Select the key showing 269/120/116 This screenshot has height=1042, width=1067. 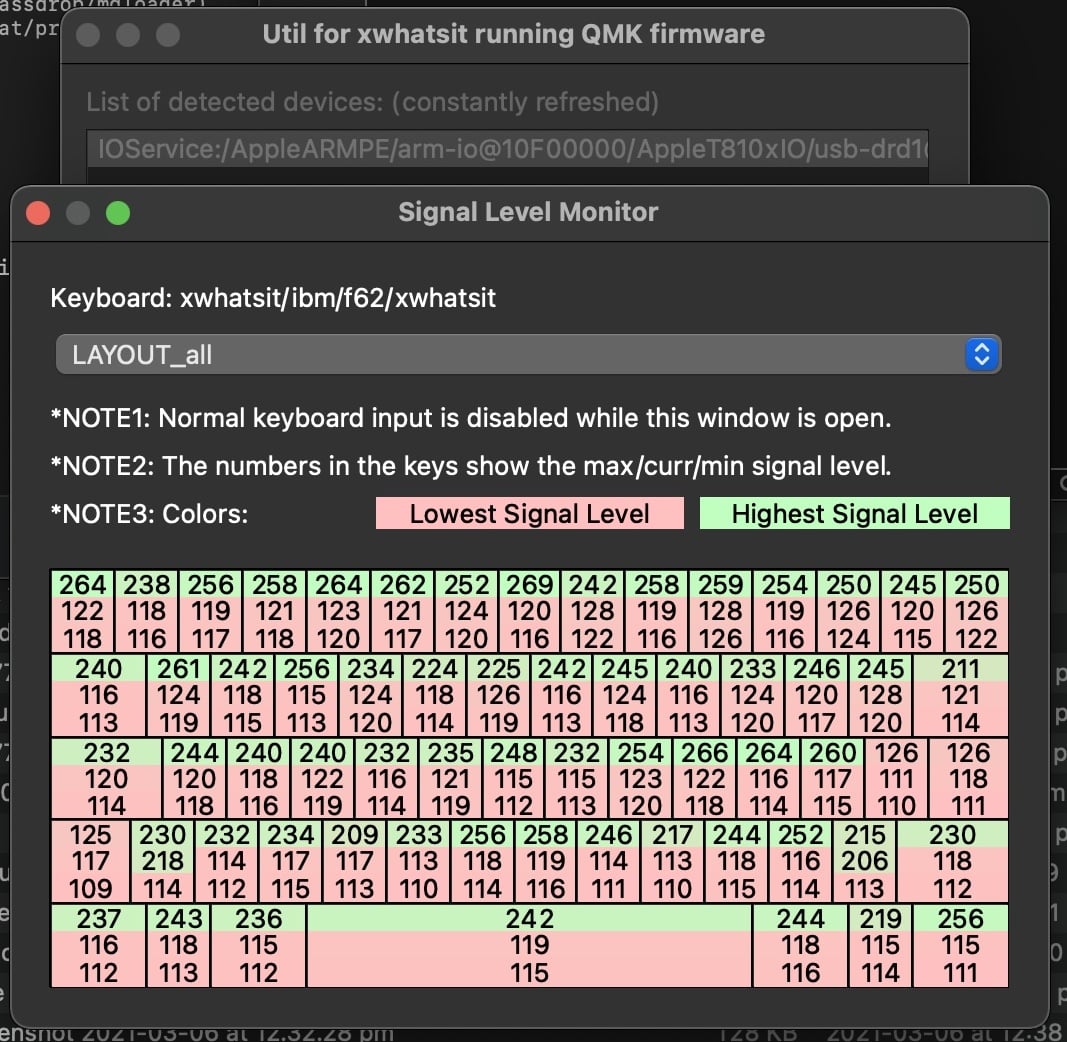[x=529, y=611]
